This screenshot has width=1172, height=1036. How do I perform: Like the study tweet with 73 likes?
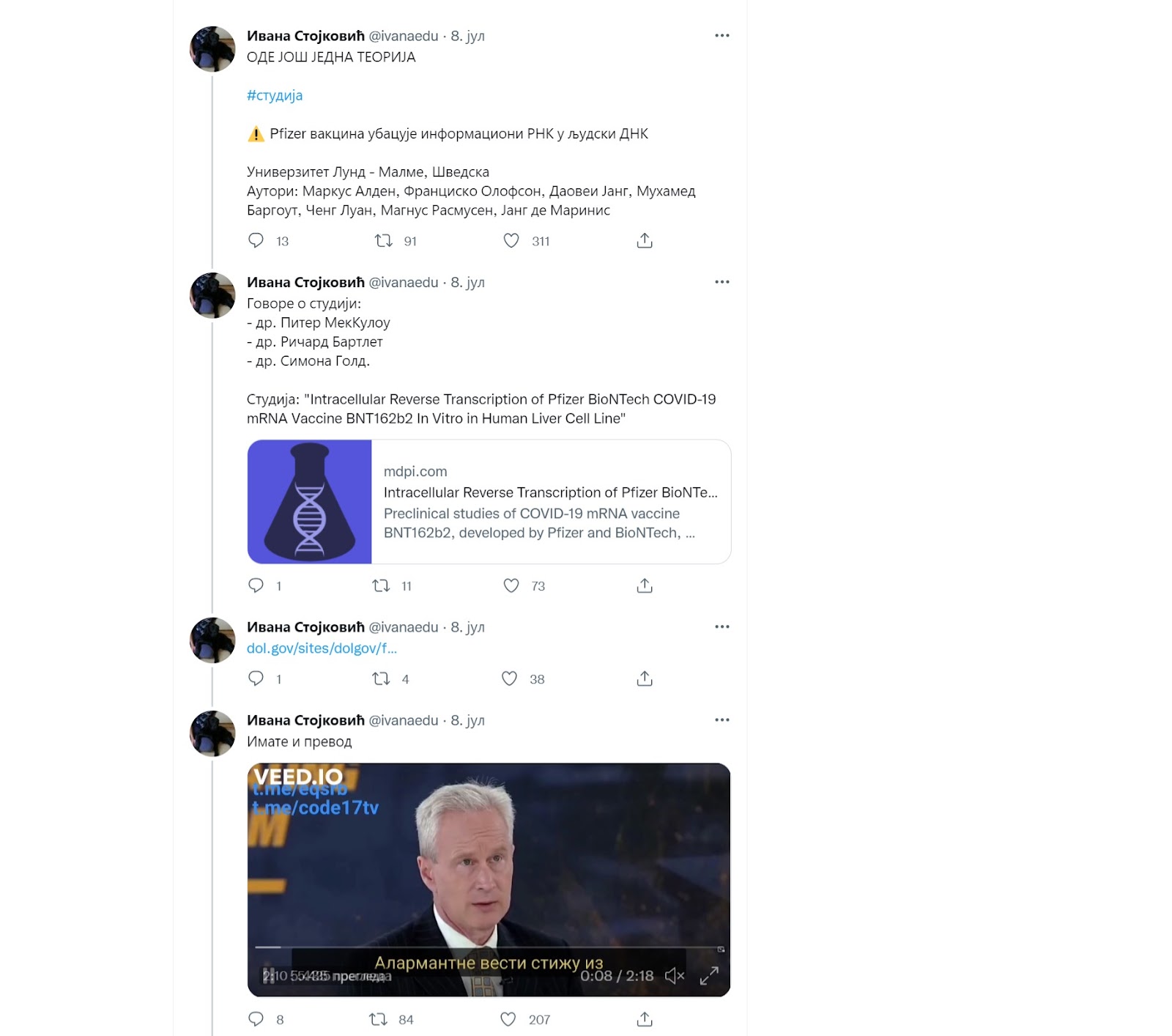click(511, 585)
